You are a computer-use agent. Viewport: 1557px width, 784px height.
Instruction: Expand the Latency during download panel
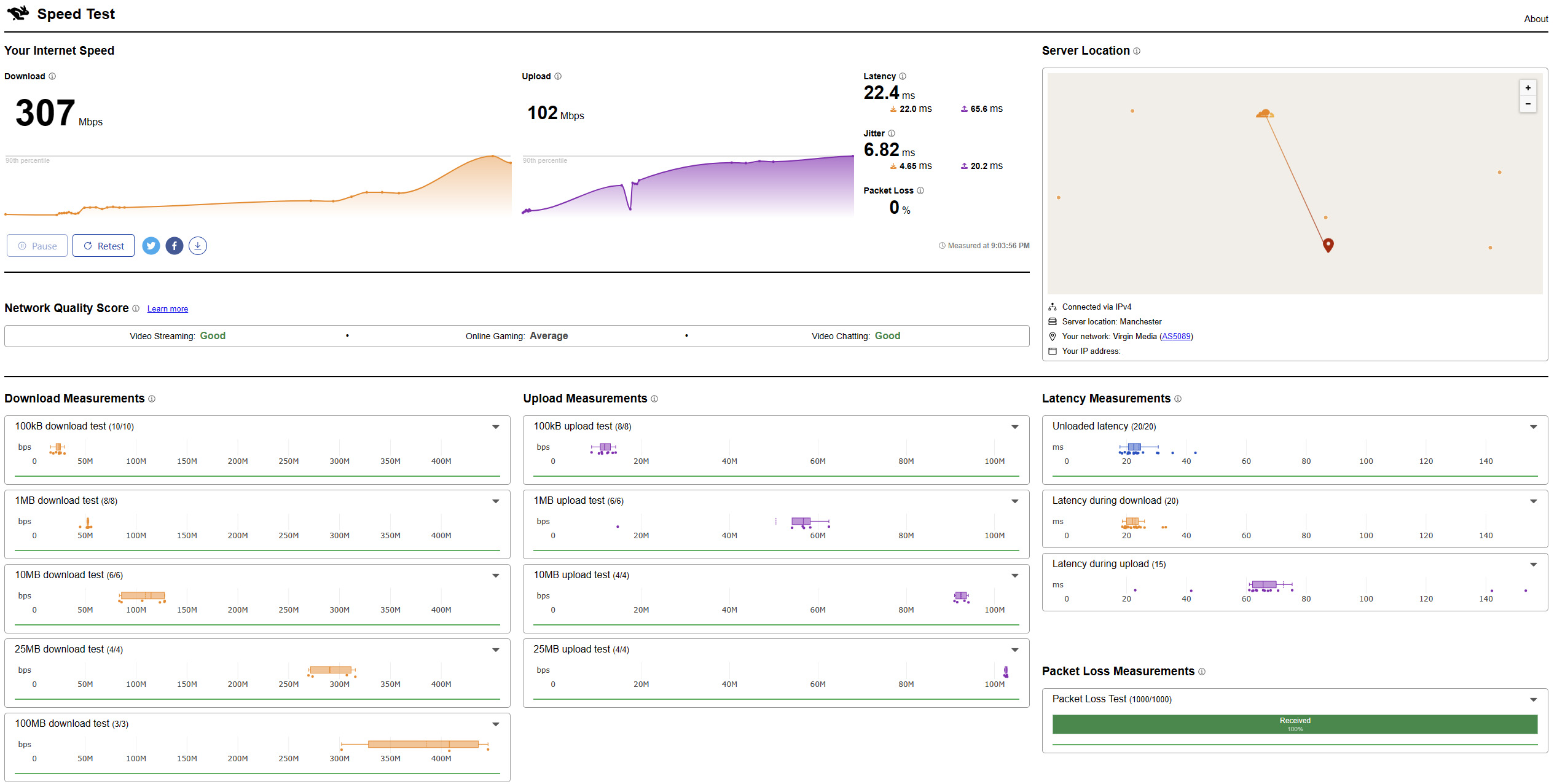1533,501
